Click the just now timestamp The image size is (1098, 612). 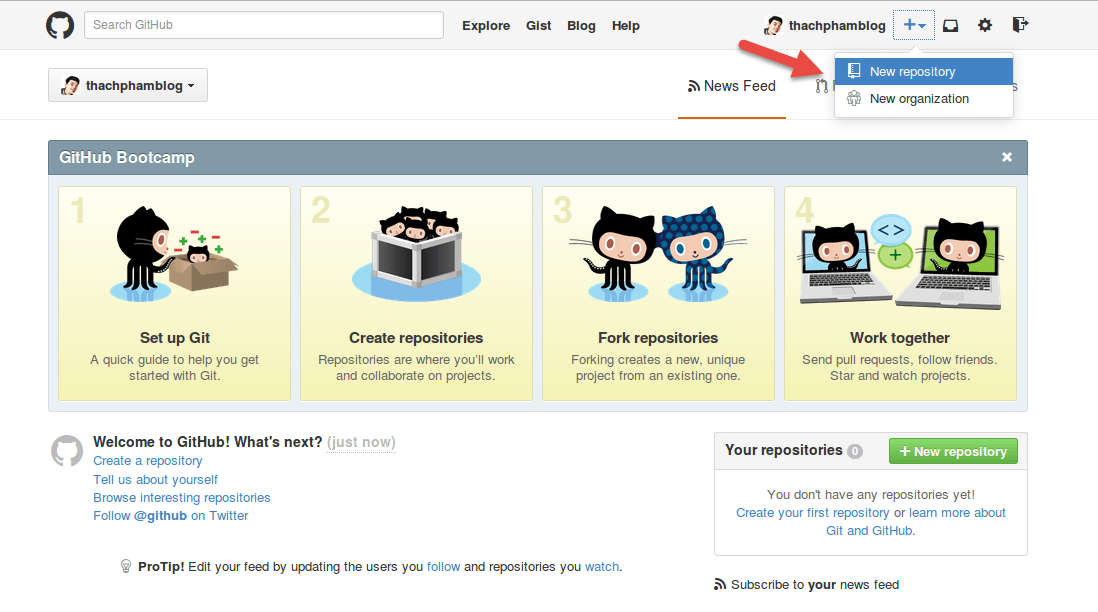point(361,443)
